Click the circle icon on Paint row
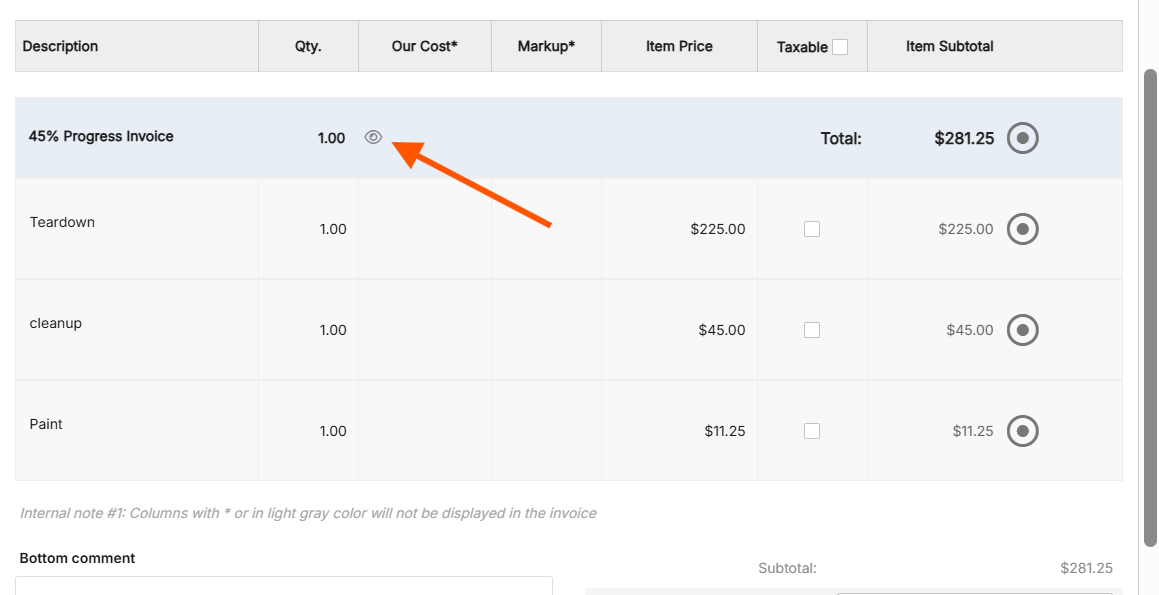This screenshot has width=1159, height=595. (1022, 431)
